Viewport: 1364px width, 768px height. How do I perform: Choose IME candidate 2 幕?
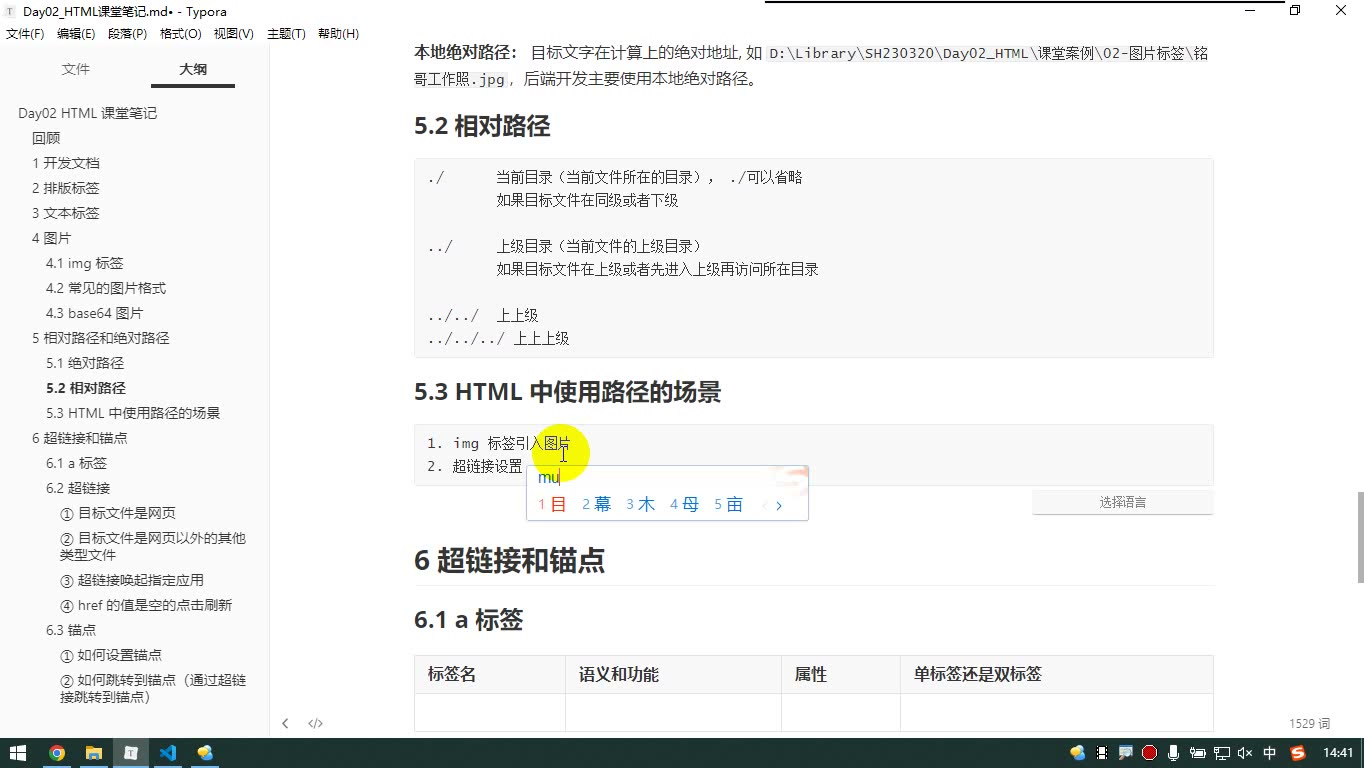point(597,505)
